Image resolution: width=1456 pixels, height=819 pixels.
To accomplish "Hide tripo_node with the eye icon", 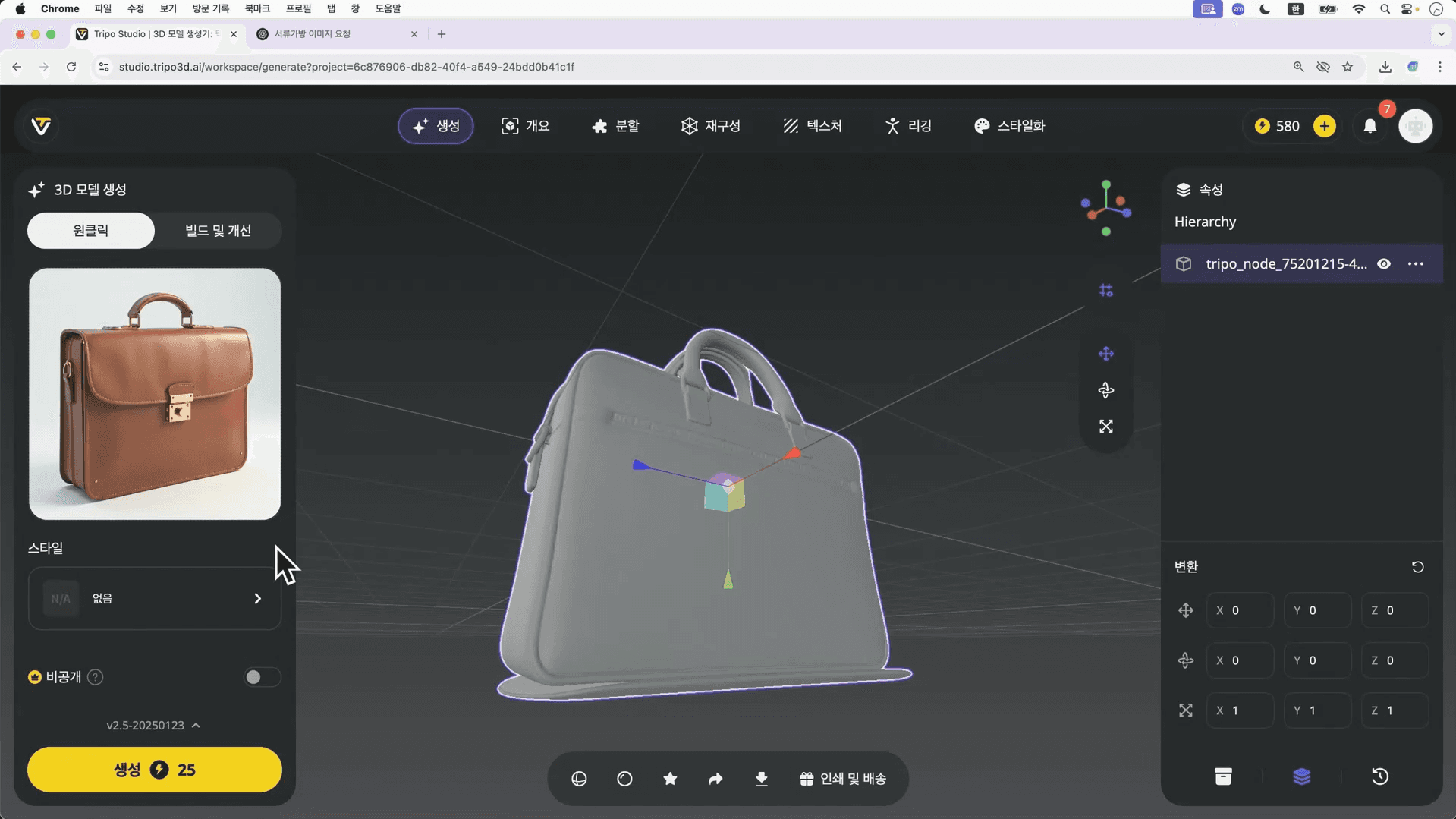I will tap(1385, 264).
